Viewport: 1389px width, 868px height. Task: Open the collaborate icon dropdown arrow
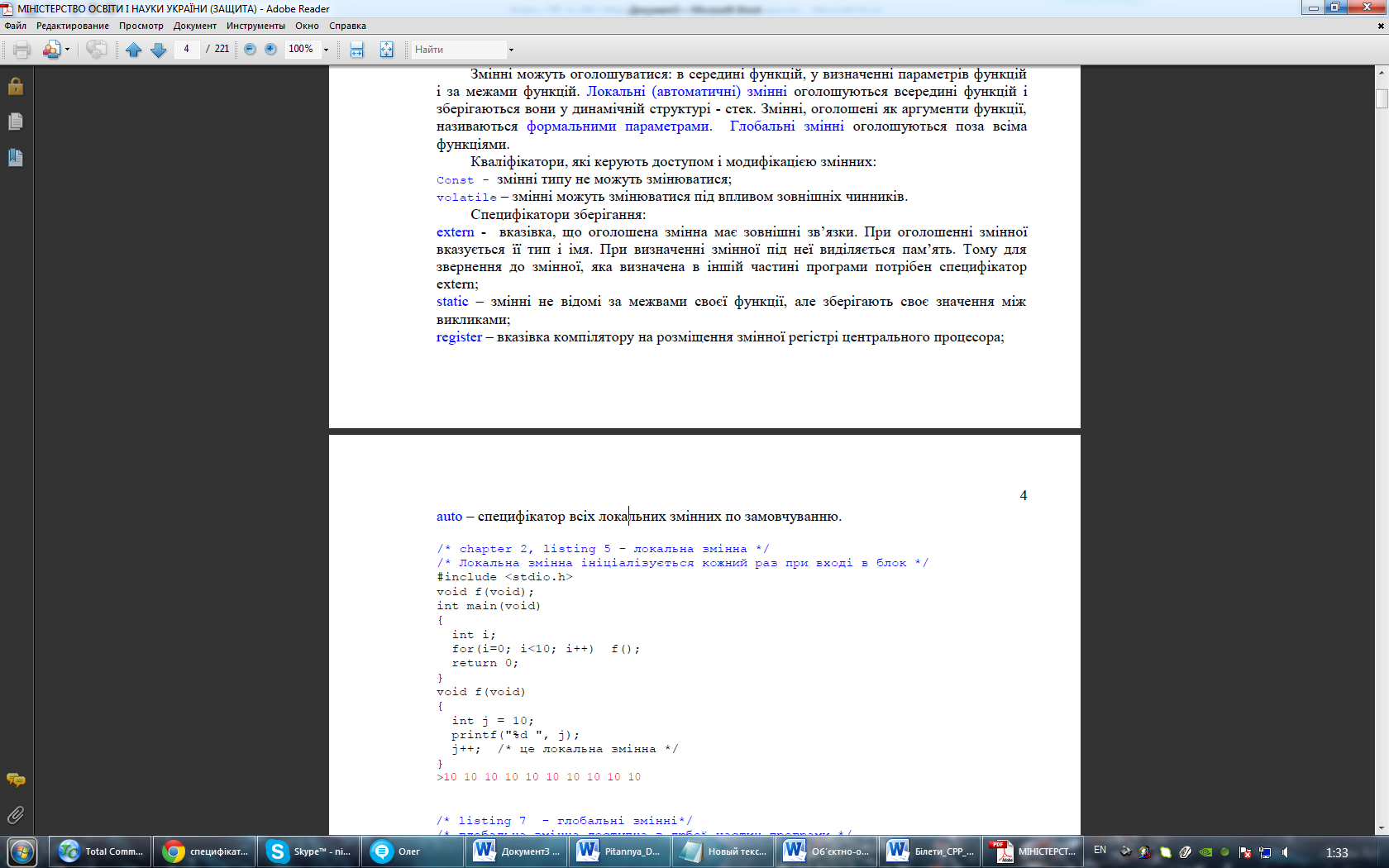click(x=67, y=50)
